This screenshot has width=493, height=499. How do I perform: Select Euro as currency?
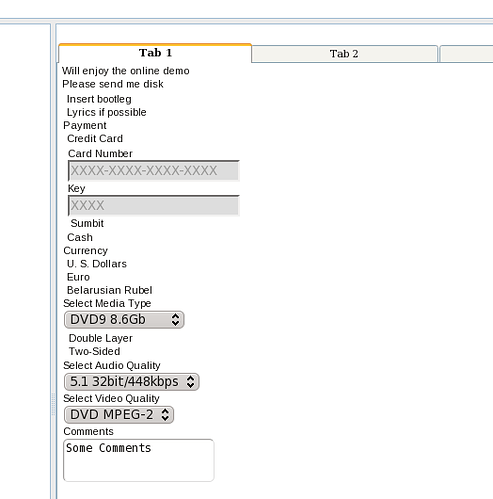click(78, 277)
